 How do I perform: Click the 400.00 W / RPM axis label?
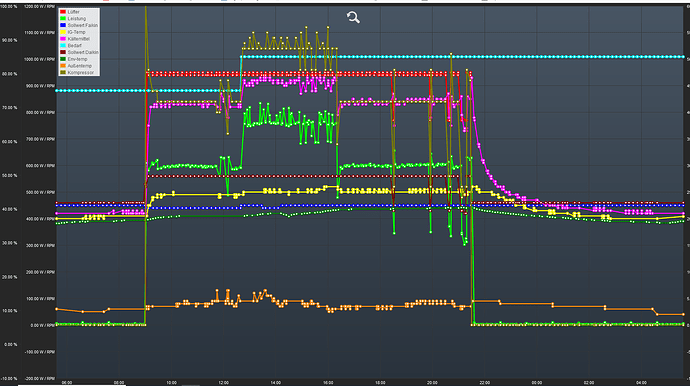pyautogui.click(x=40, y=219)
